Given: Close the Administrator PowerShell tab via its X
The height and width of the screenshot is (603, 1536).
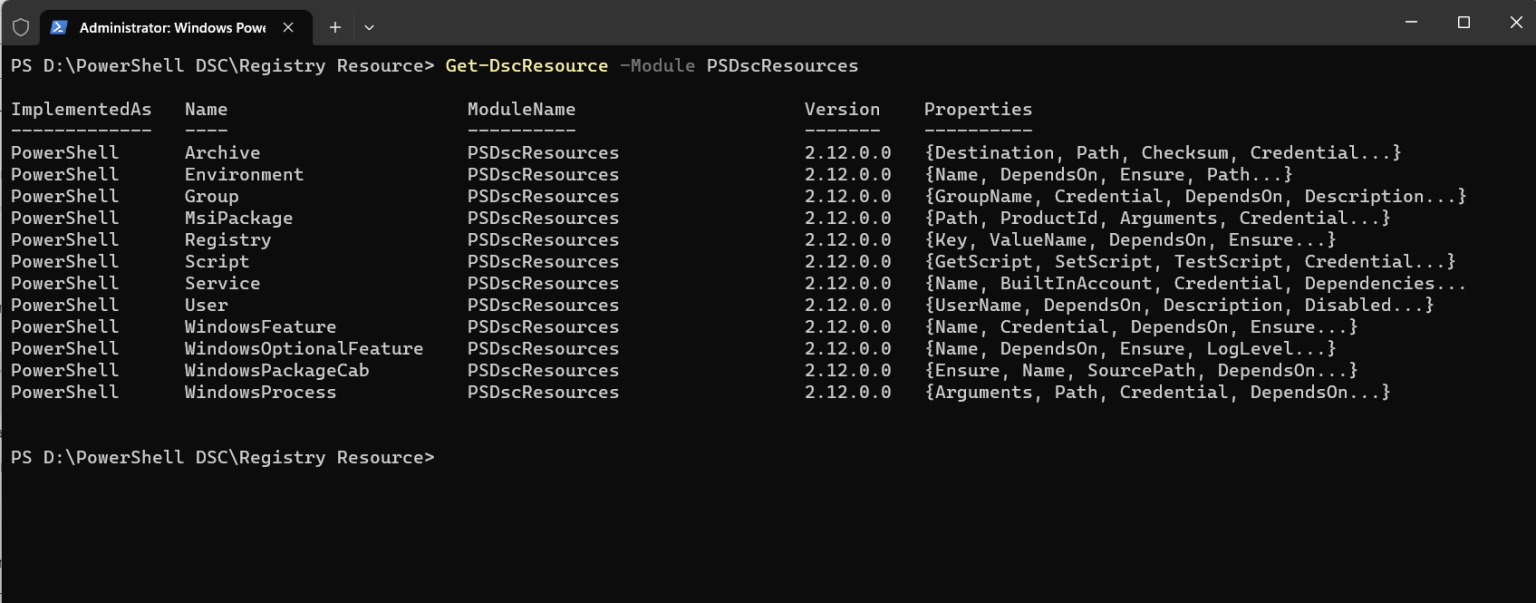Looking at the screenshot, I should coord(289,27).
